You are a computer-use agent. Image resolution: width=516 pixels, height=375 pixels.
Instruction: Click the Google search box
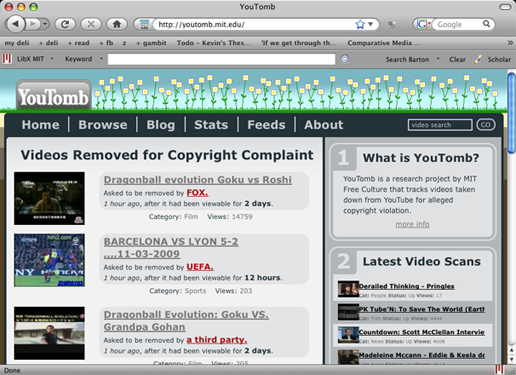[458, 24]
